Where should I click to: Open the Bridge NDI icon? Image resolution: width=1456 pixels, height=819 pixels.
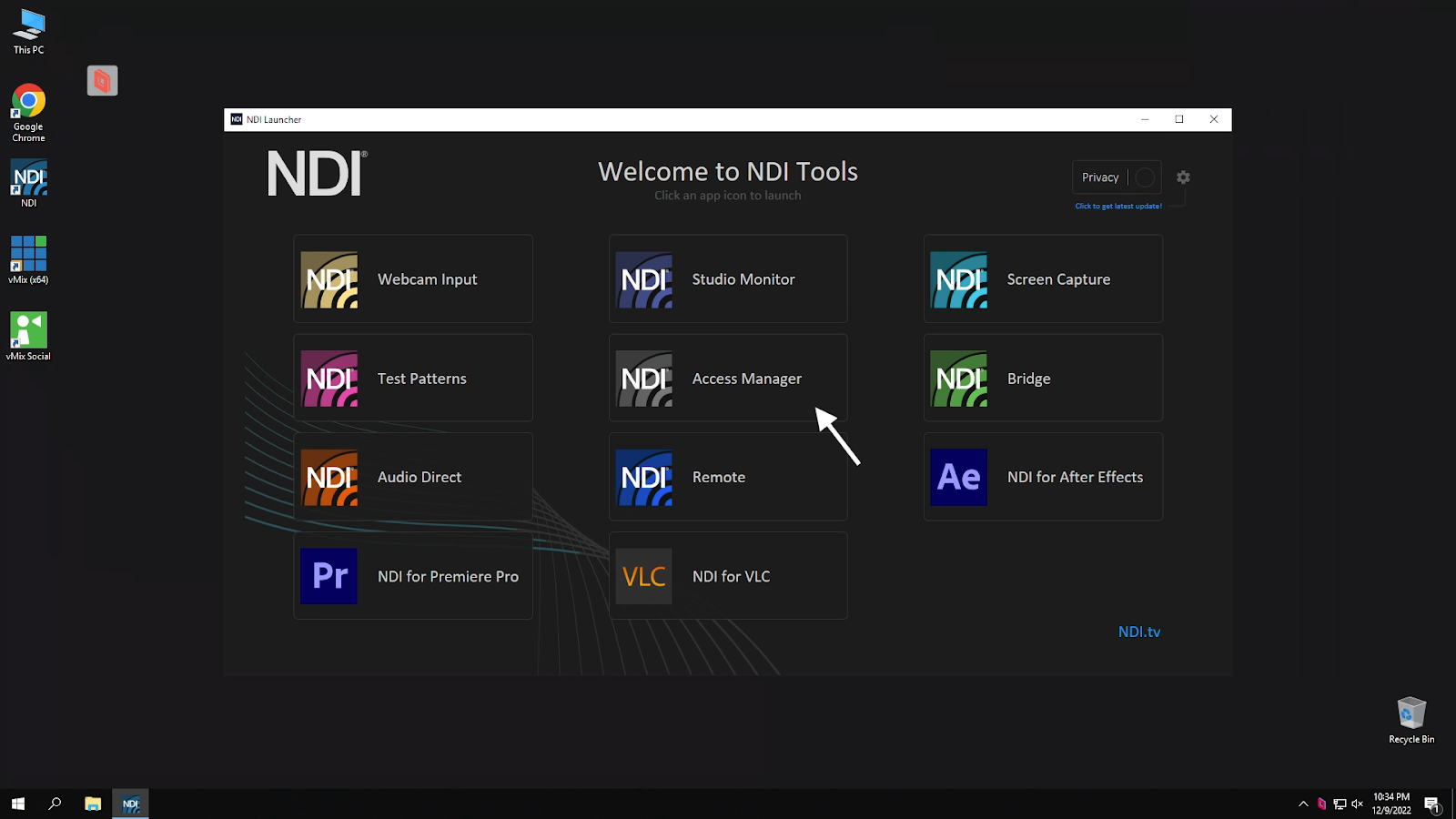pyautogui.click(x=959, y=379)
